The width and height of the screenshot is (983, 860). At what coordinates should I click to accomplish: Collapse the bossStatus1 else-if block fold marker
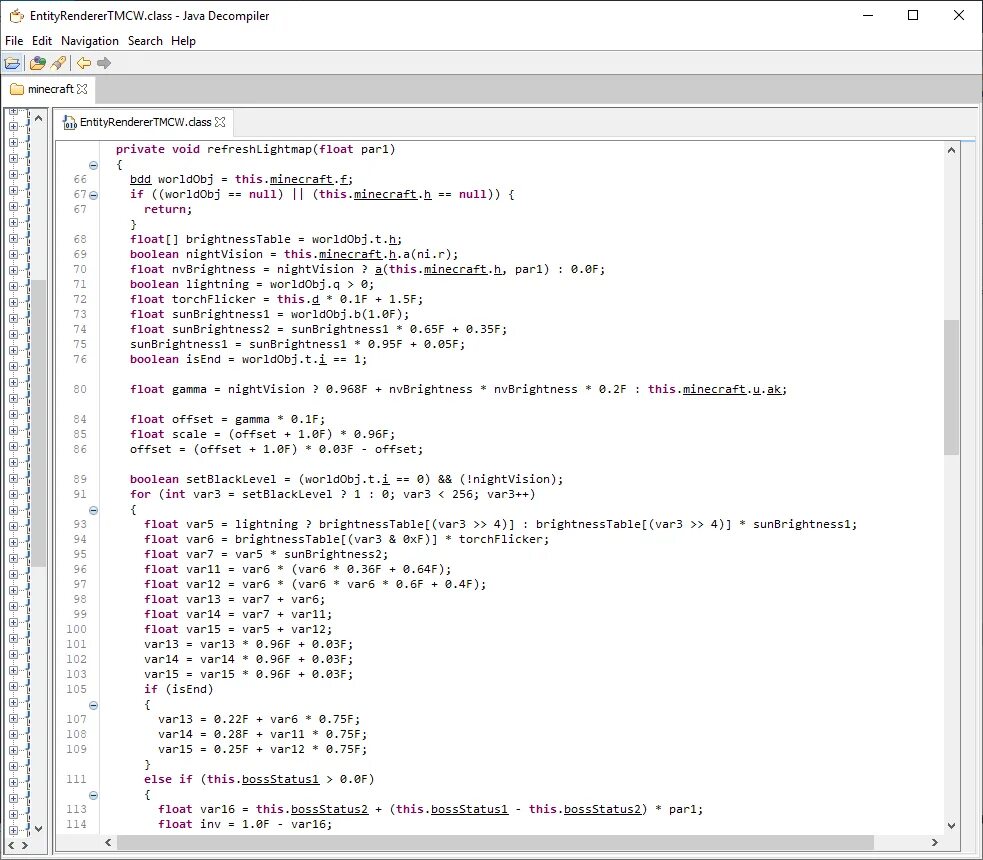click(x=93, y=795)
